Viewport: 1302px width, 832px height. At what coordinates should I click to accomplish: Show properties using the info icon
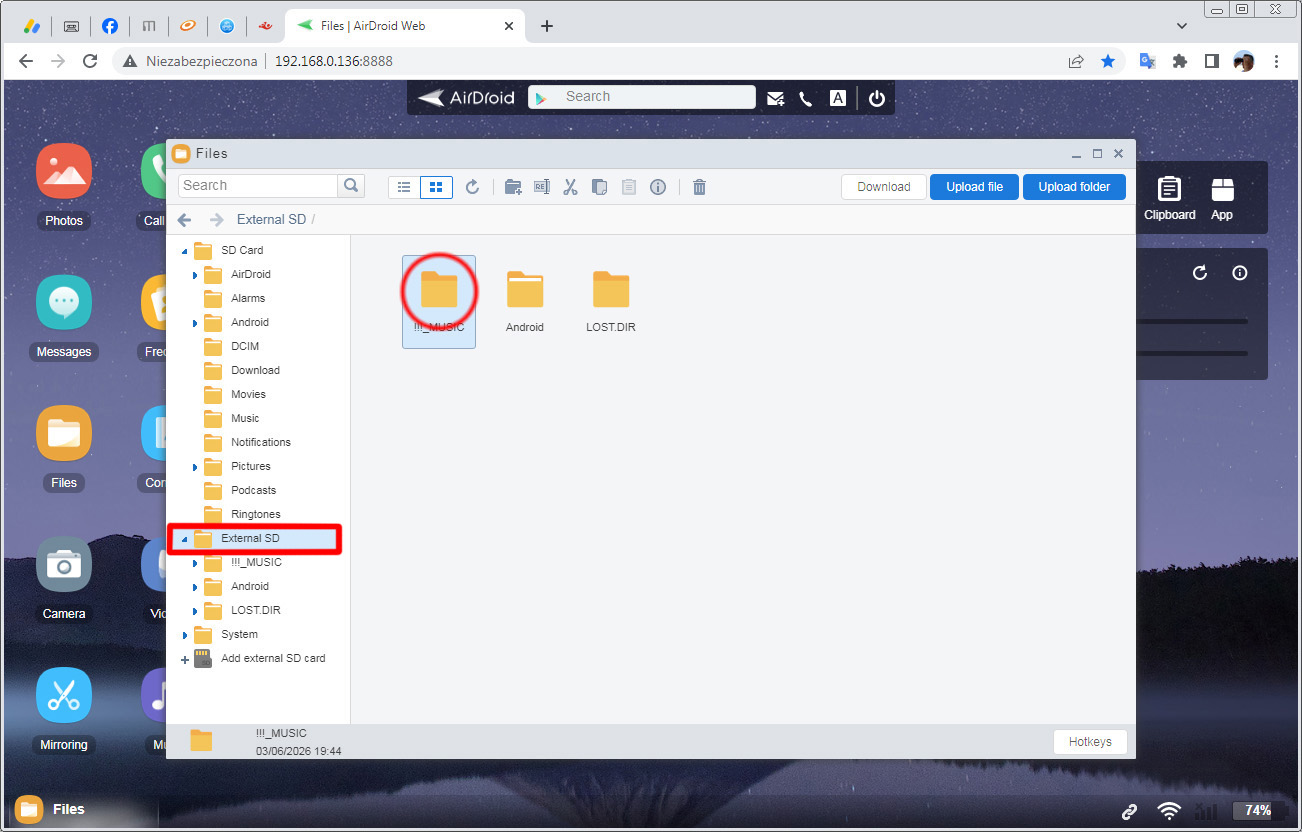point(658,187)
